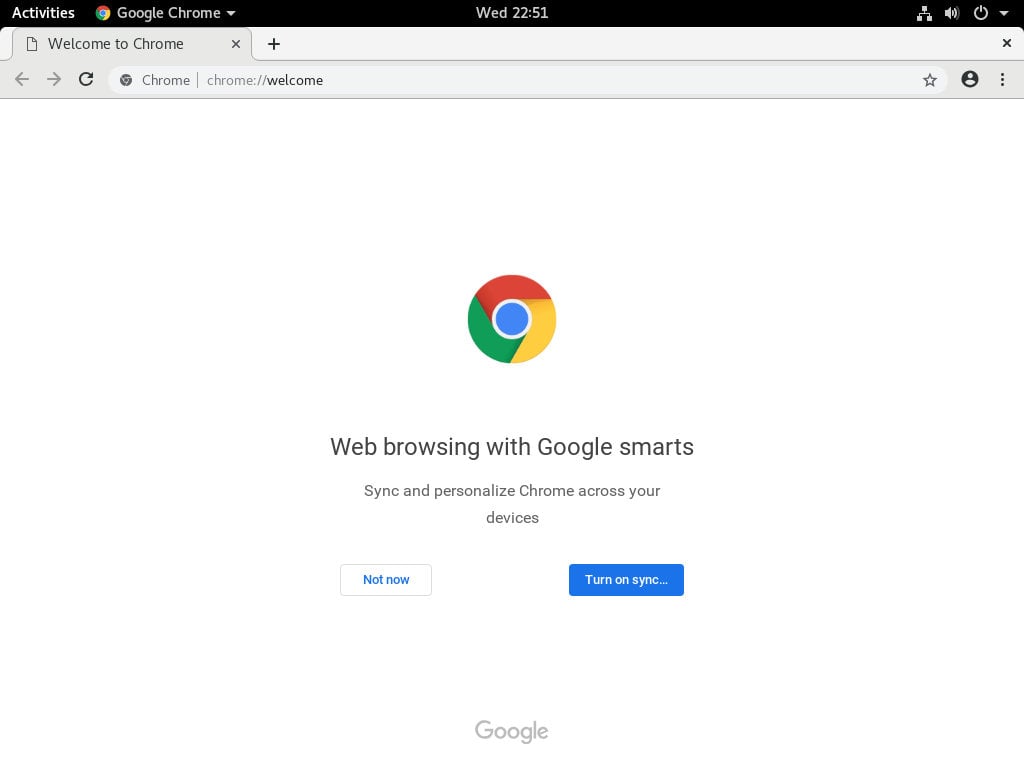Go back using the back arrow
Screen dimensions: 1024x768
[x=22, y=80]
